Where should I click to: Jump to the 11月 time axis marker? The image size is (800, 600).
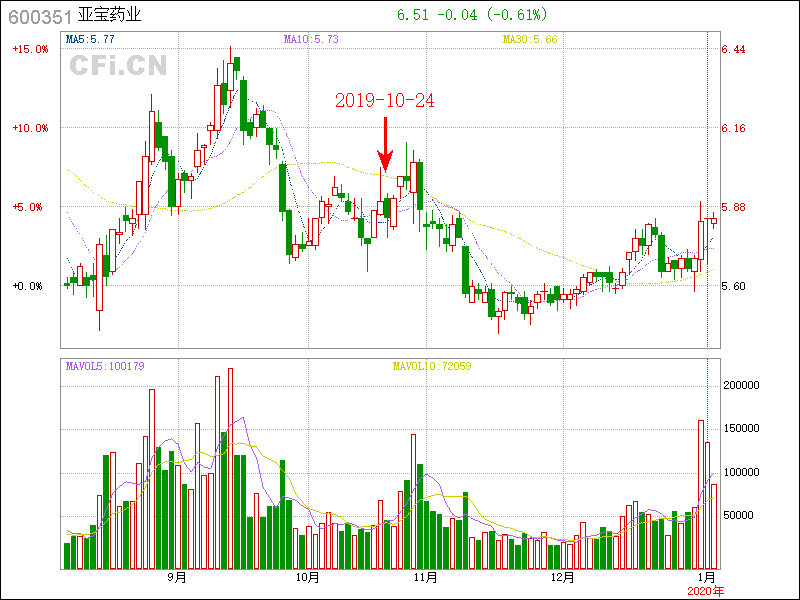tap(426, 577)
